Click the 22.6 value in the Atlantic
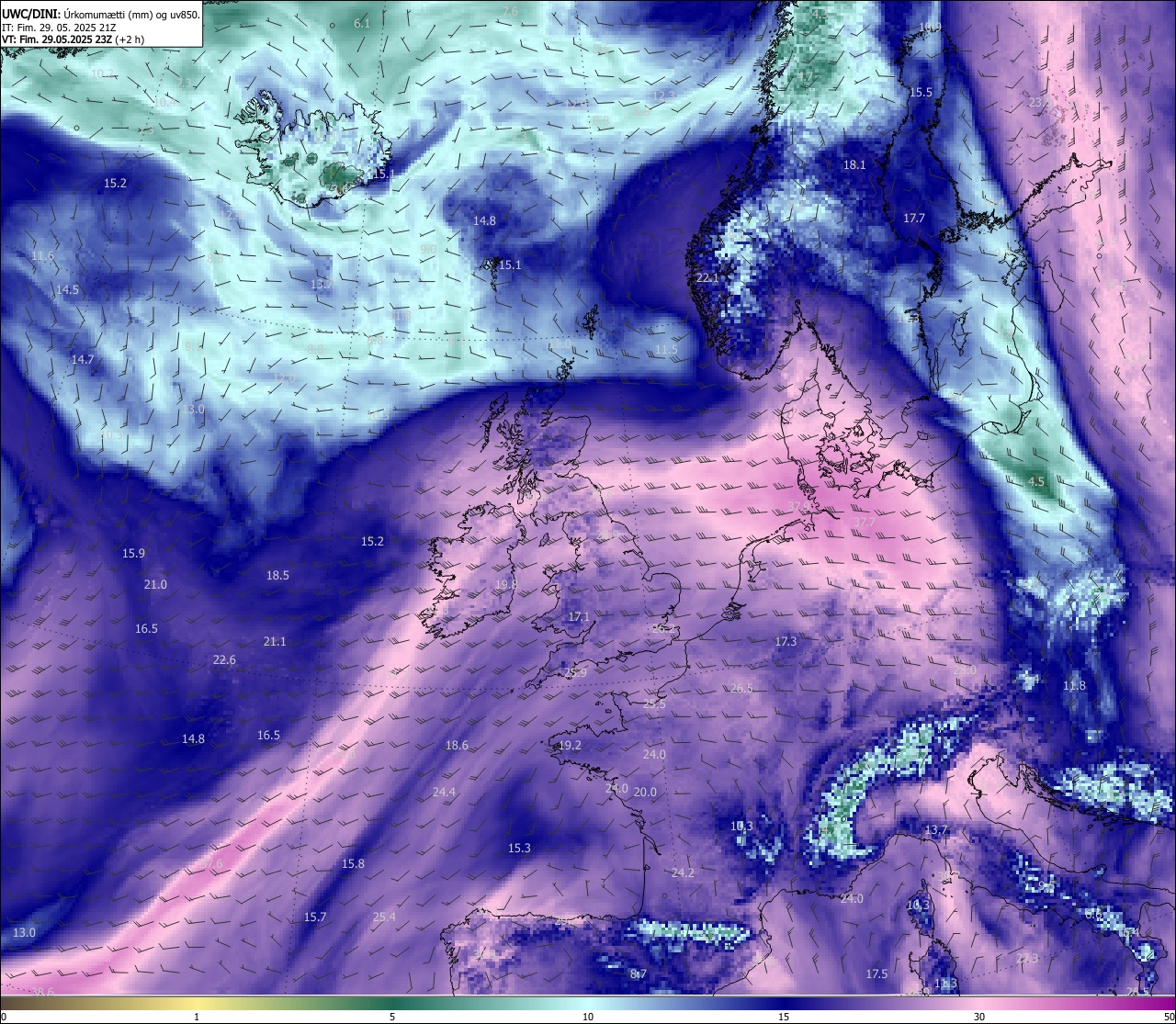Viewport: 1176px width, 1024px height. (x=224, y=659)
